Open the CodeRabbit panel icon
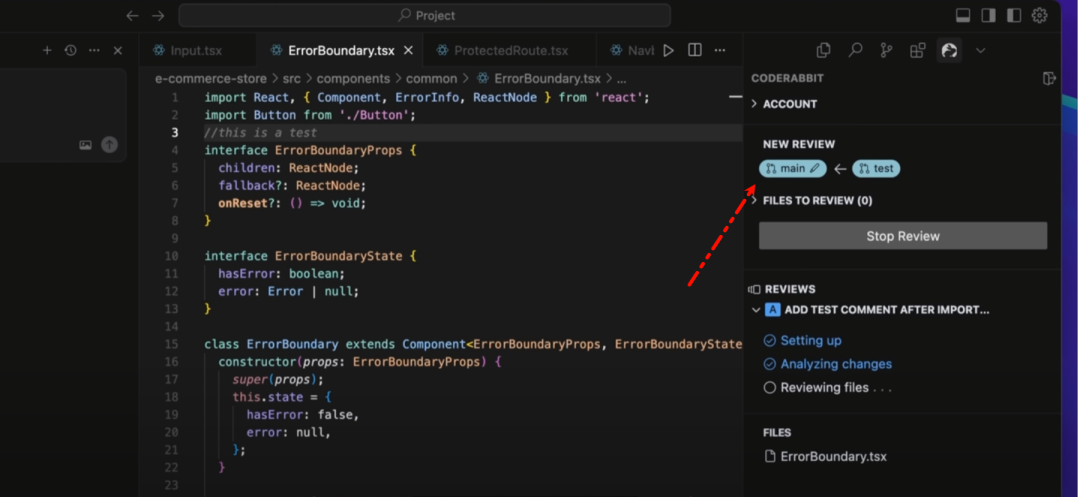Viewport: 1080px width, 497px height. [x=949, y=50]
